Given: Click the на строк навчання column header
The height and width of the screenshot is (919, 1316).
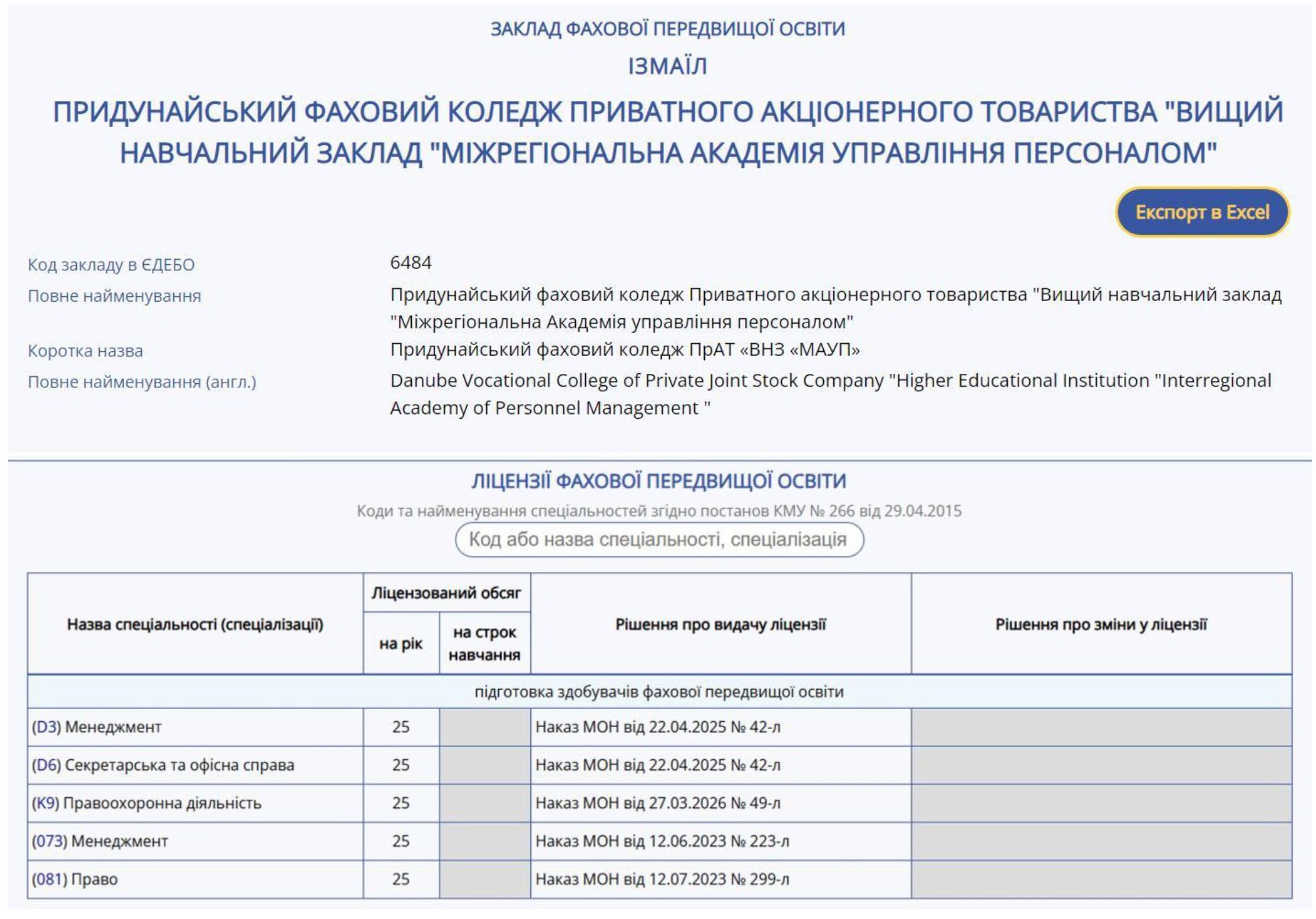Looking at the screenshot, I should [x=484, y=643].
